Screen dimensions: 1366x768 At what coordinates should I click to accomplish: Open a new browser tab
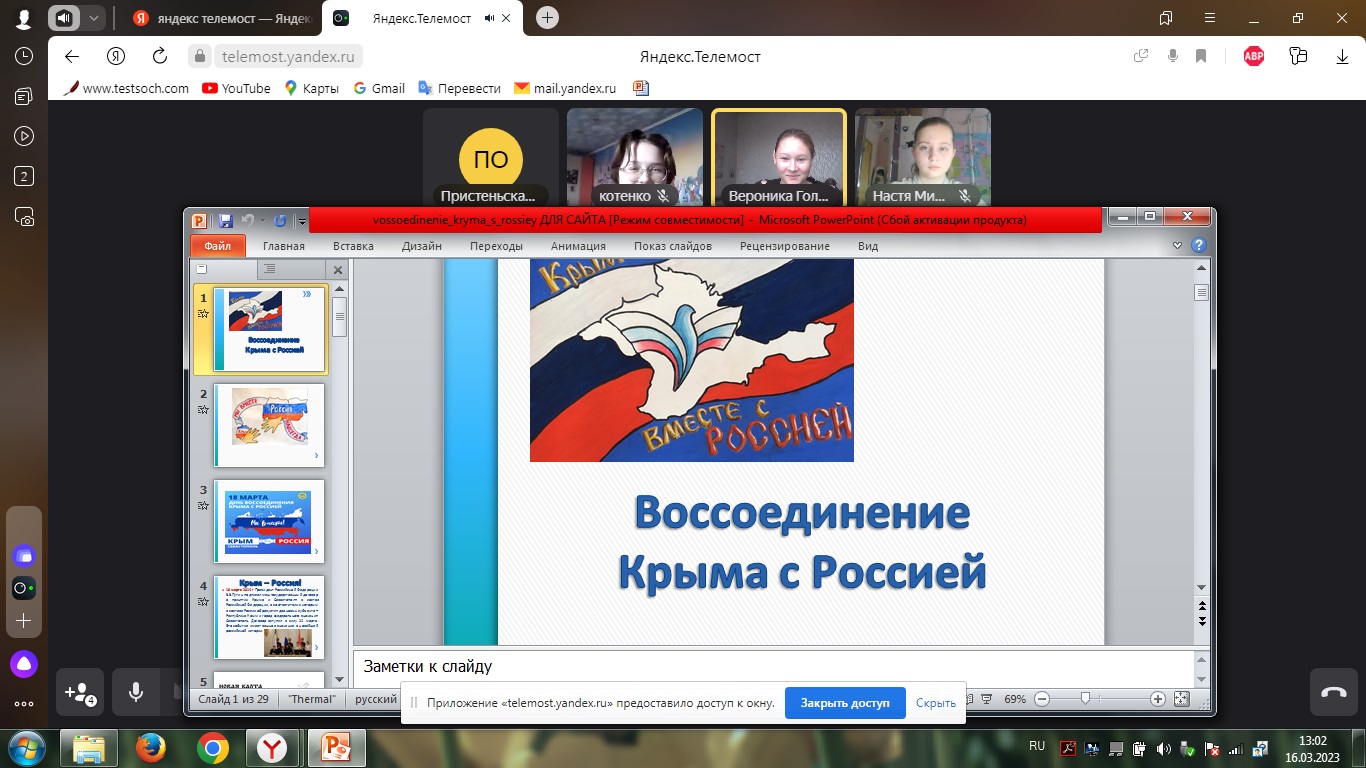pos(547,18)
